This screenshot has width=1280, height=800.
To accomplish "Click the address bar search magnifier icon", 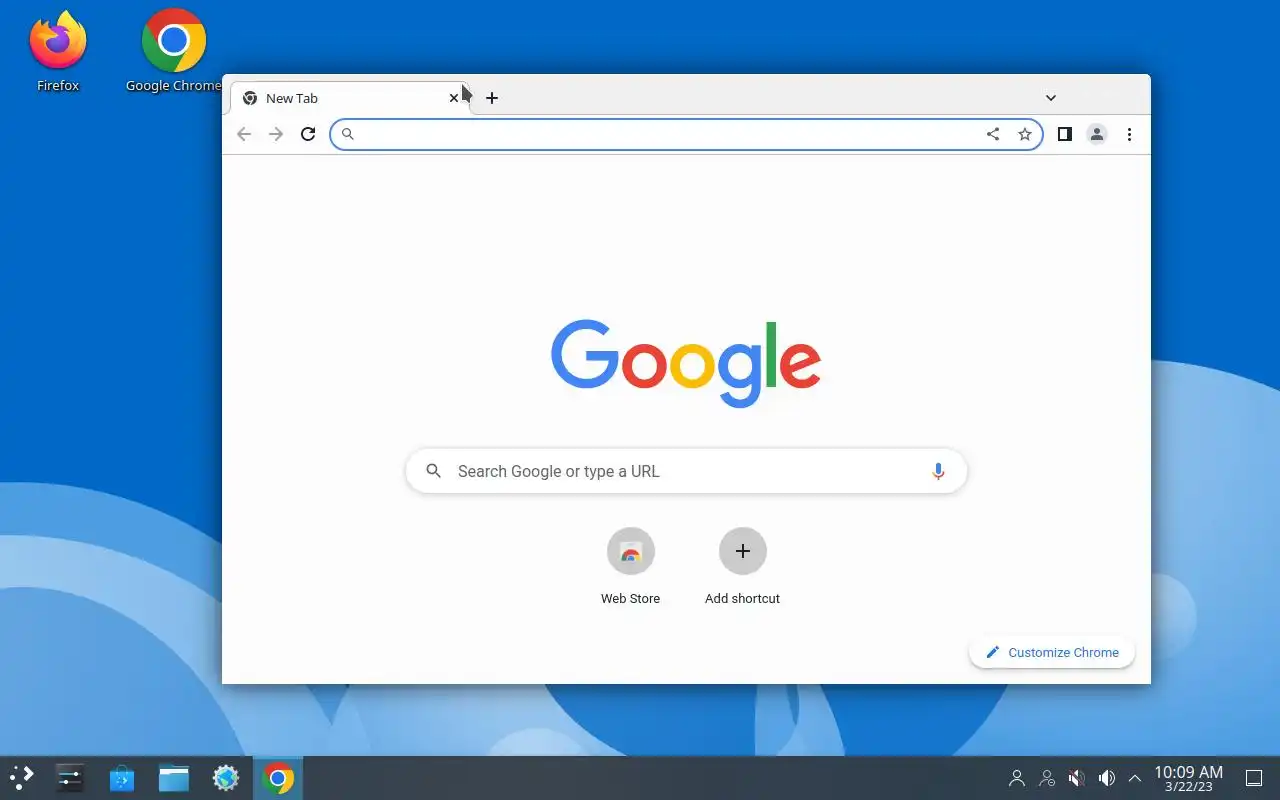I will (348, 134).
